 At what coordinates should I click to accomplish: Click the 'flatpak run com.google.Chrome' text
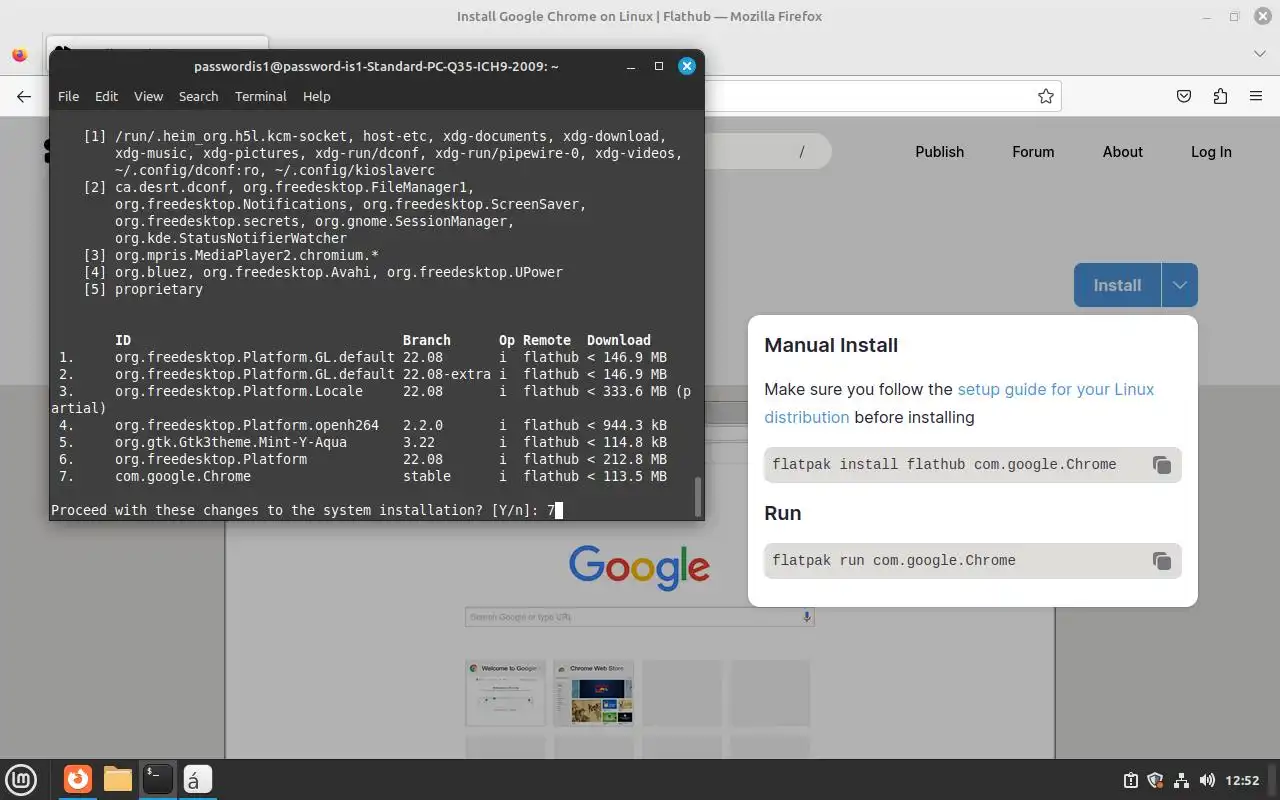(894, 560)
